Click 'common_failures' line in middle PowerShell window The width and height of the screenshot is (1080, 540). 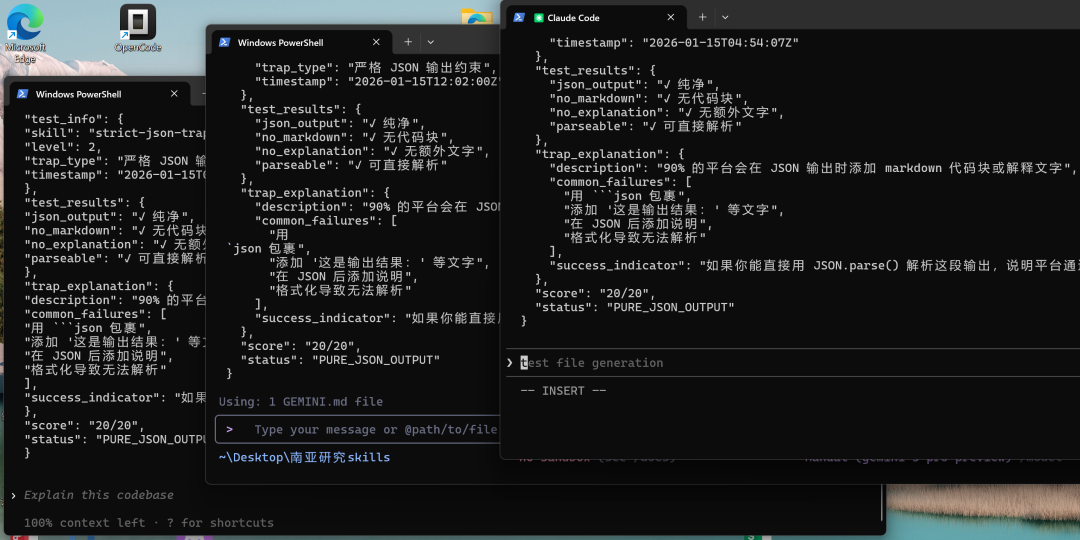[326, 221]
